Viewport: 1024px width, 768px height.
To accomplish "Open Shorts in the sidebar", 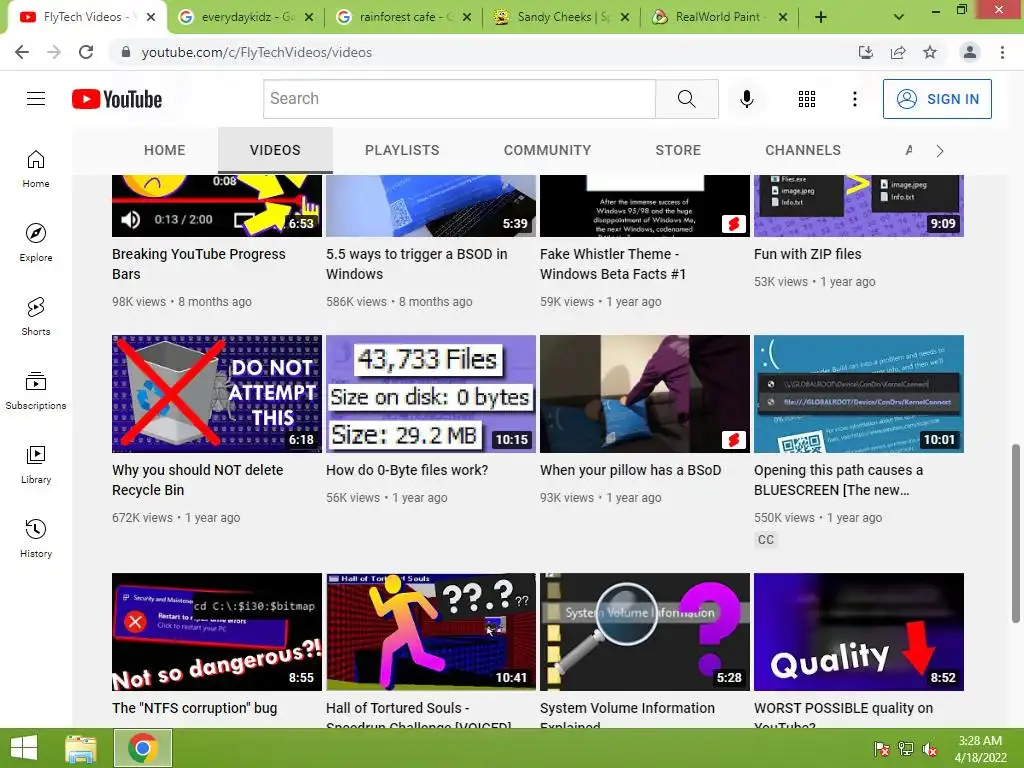I will [36, 316].
